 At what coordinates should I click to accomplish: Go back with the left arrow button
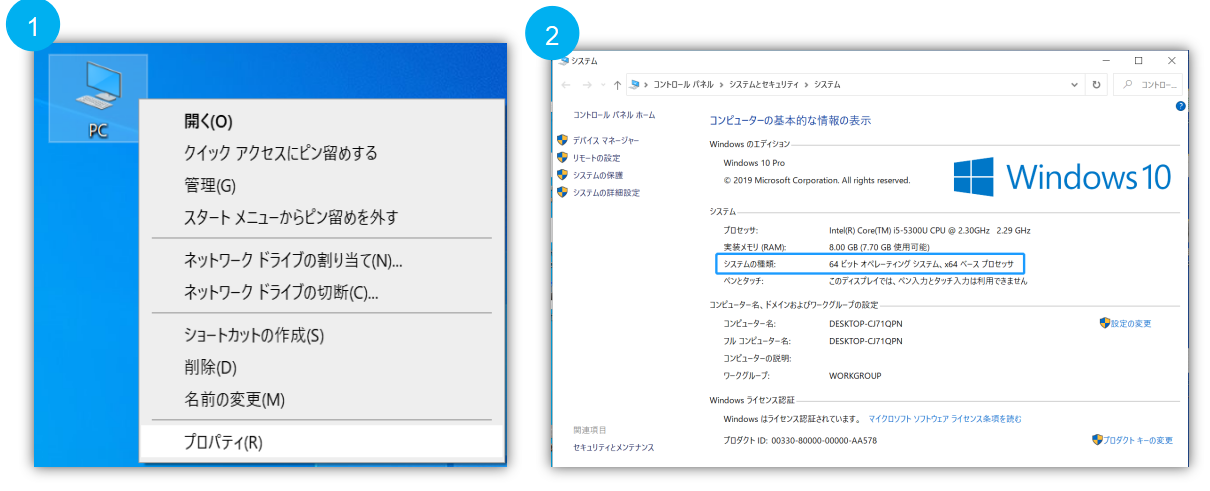pyautogui.click(x=566, y=85)
